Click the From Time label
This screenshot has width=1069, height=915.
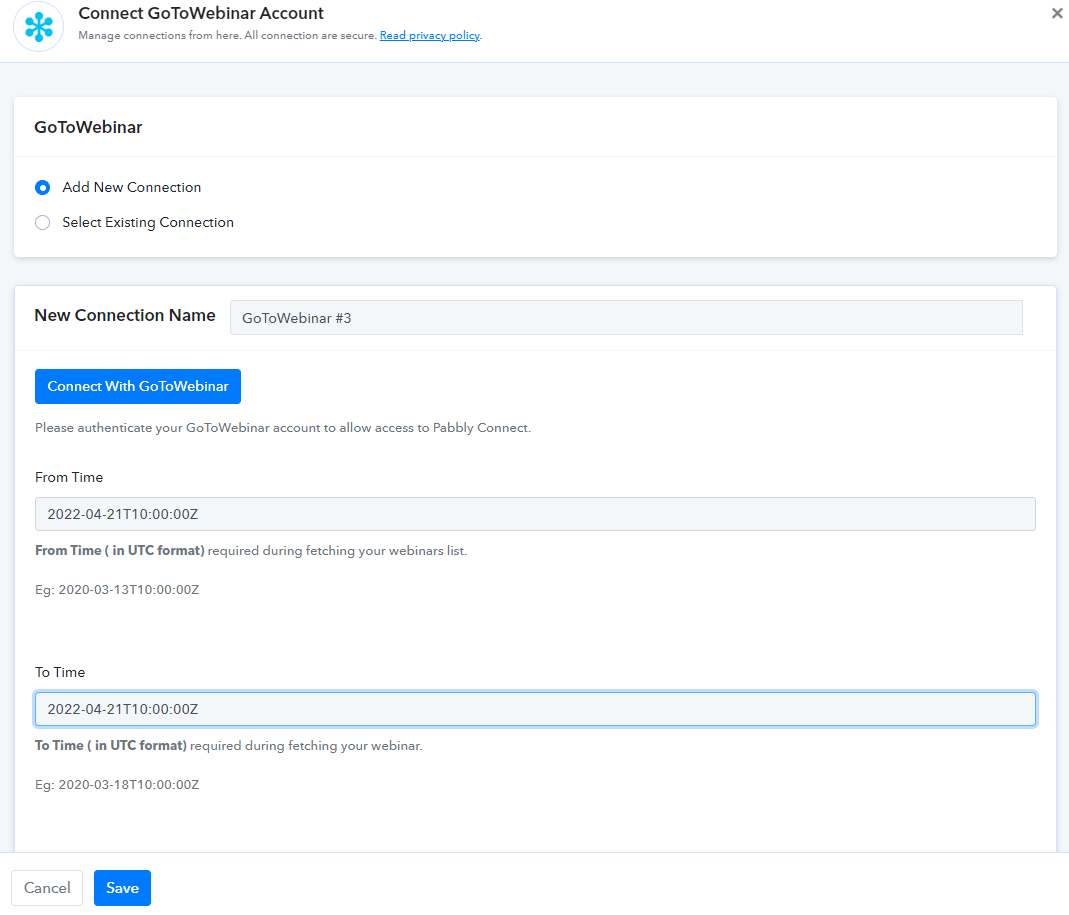click(x=69, y=477)
